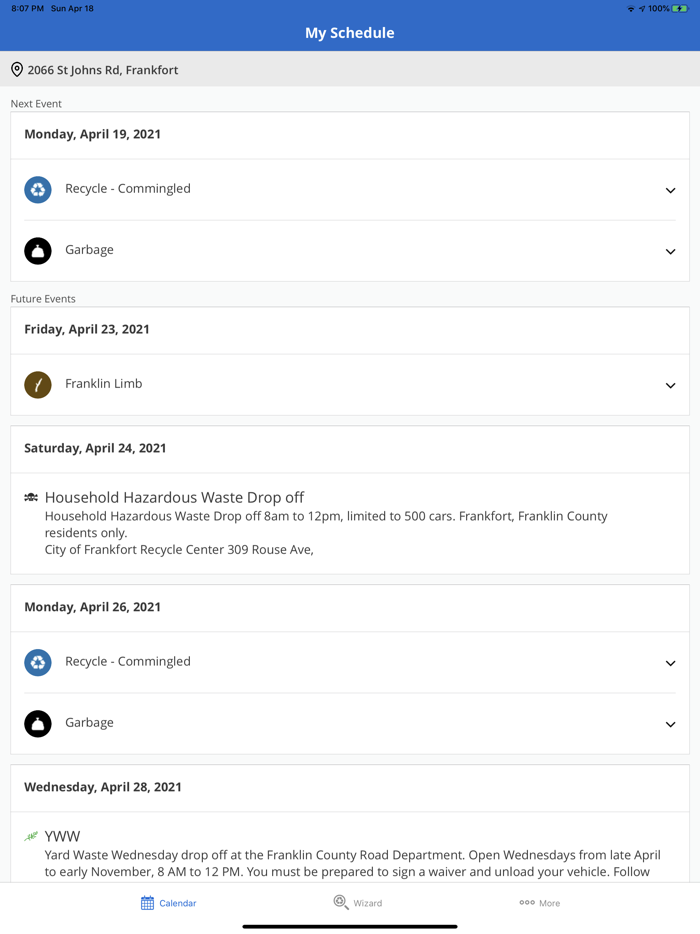Open the Wizard tab
The image size is (700, 934).
(x=358, y=903)
